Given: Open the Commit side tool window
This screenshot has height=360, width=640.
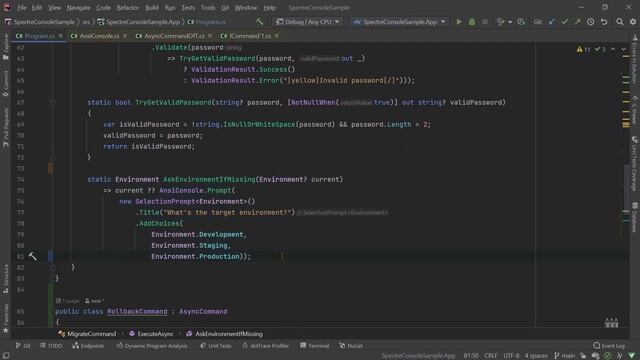Looking at the screenshot, I should pyautogui.click(x=5, y=84).
